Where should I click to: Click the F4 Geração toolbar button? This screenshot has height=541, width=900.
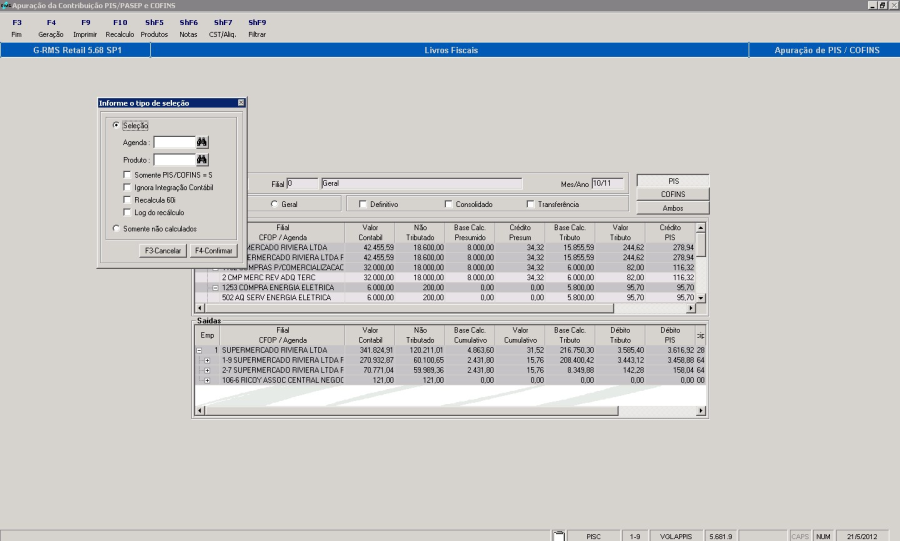50,28
